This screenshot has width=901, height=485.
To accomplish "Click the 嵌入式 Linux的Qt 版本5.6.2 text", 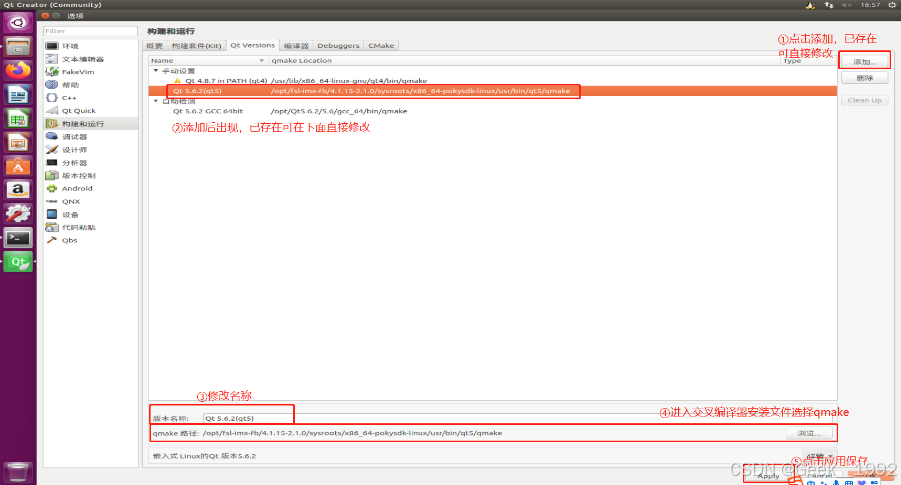I will tap(204, 456).
